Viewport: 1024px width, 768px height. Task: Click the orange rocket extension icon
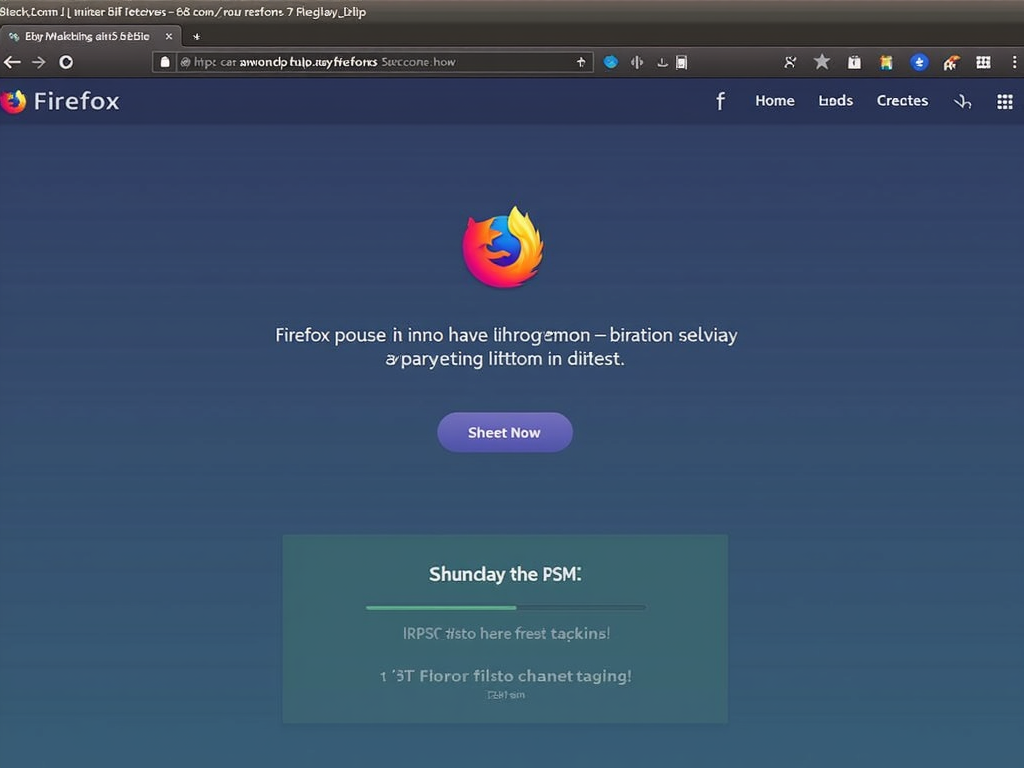click(952, 62)
